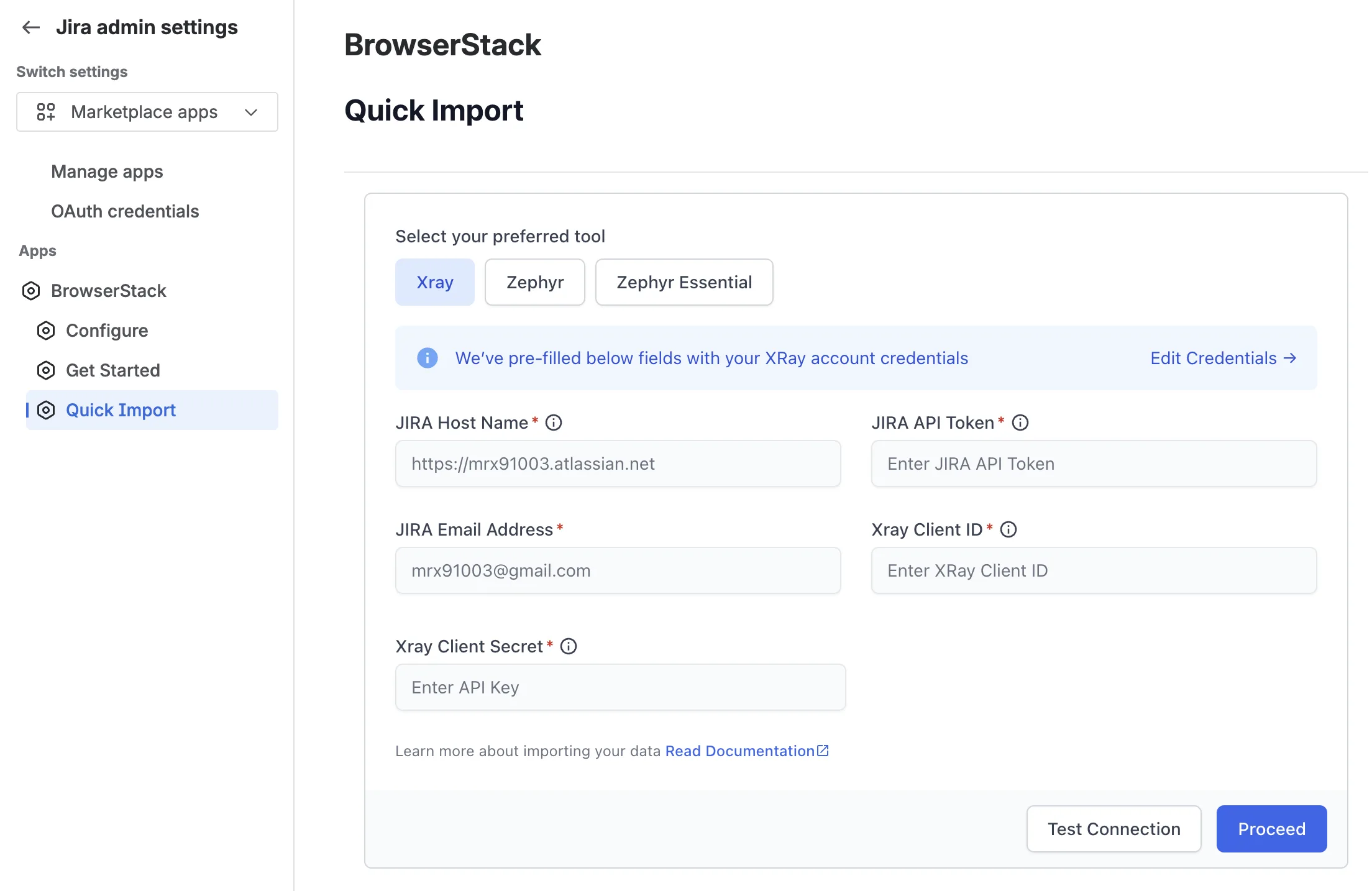Click the pre-filled XRay credentials banner text

pos(711,358)
